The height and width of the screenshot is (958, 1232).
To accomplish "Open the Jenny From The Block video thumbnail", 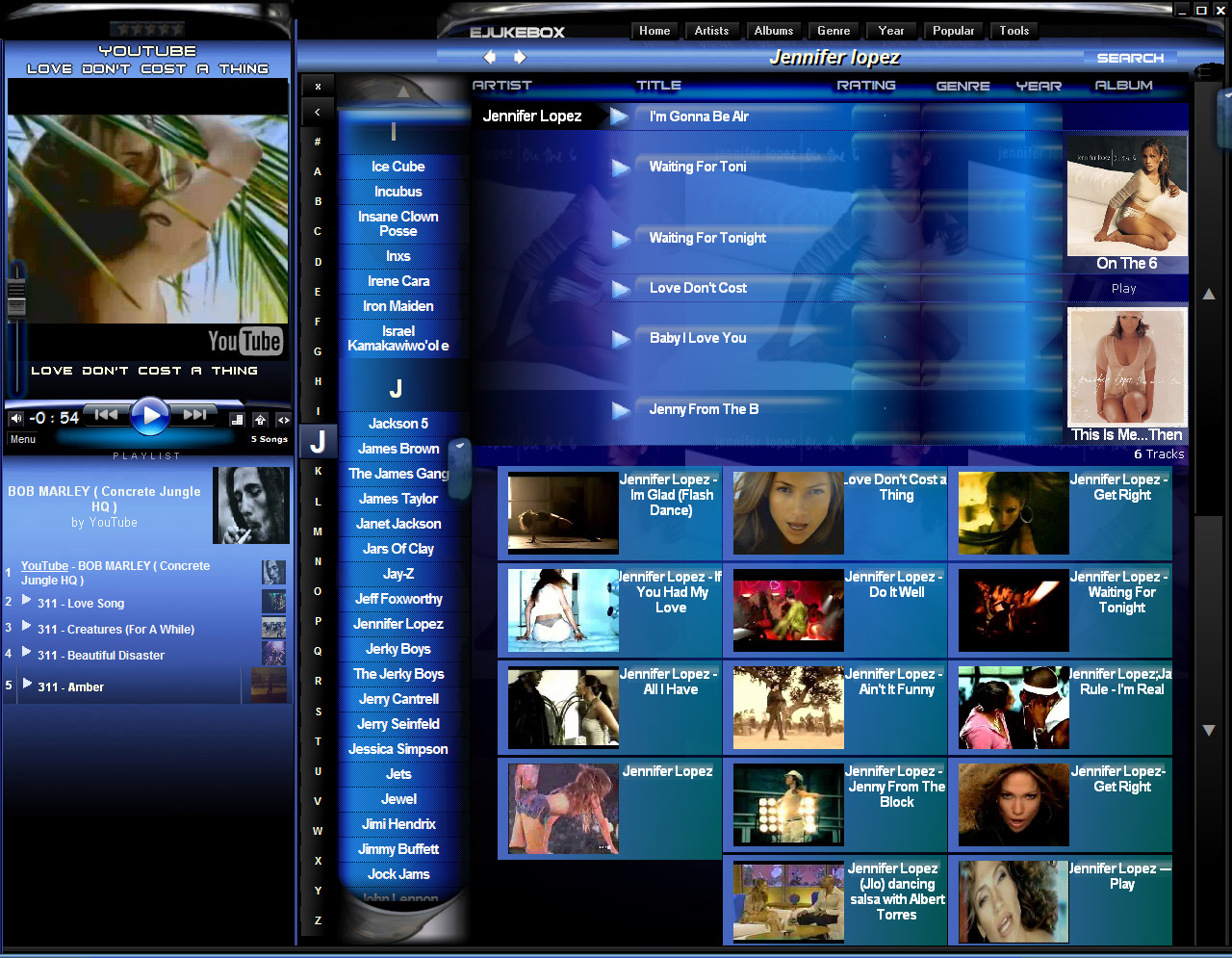I will pos(788,805).
